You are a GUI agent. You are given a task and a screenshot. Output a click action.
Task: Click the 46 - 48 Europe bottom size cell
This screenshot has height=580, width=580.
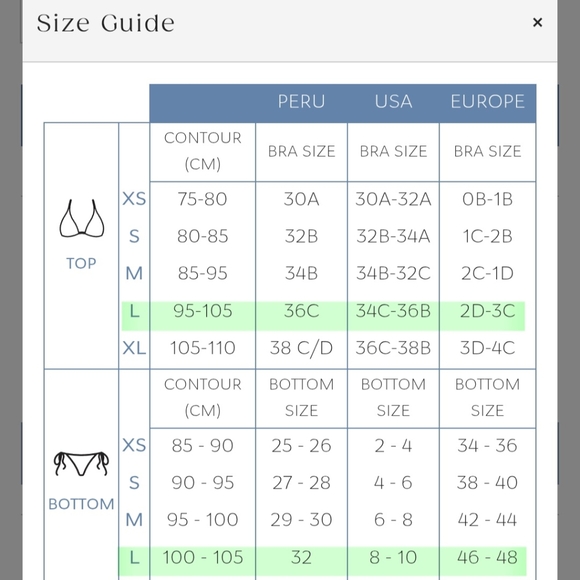(488, 557)
